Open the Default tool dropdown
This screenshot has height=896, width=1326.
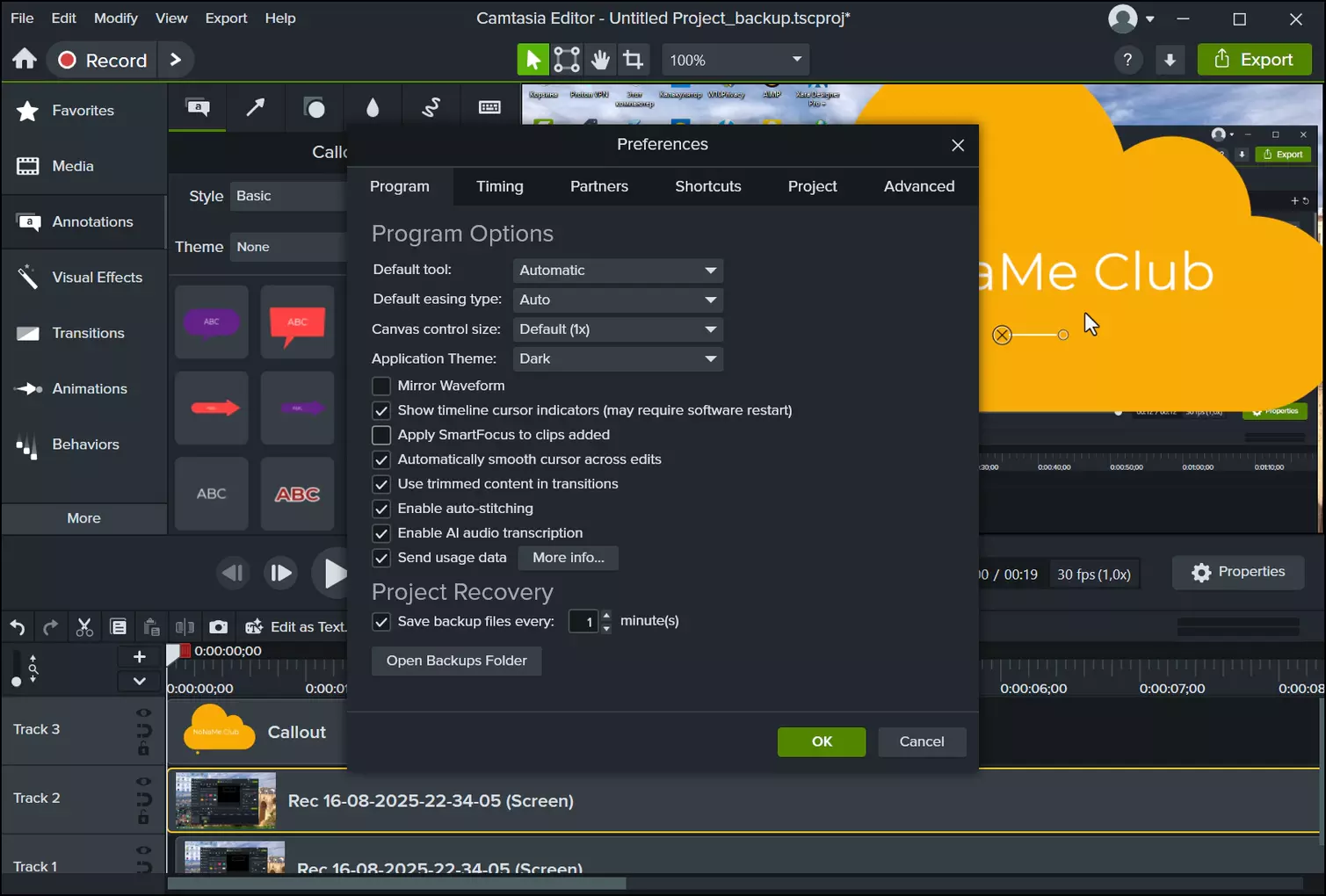coord(618,271)
